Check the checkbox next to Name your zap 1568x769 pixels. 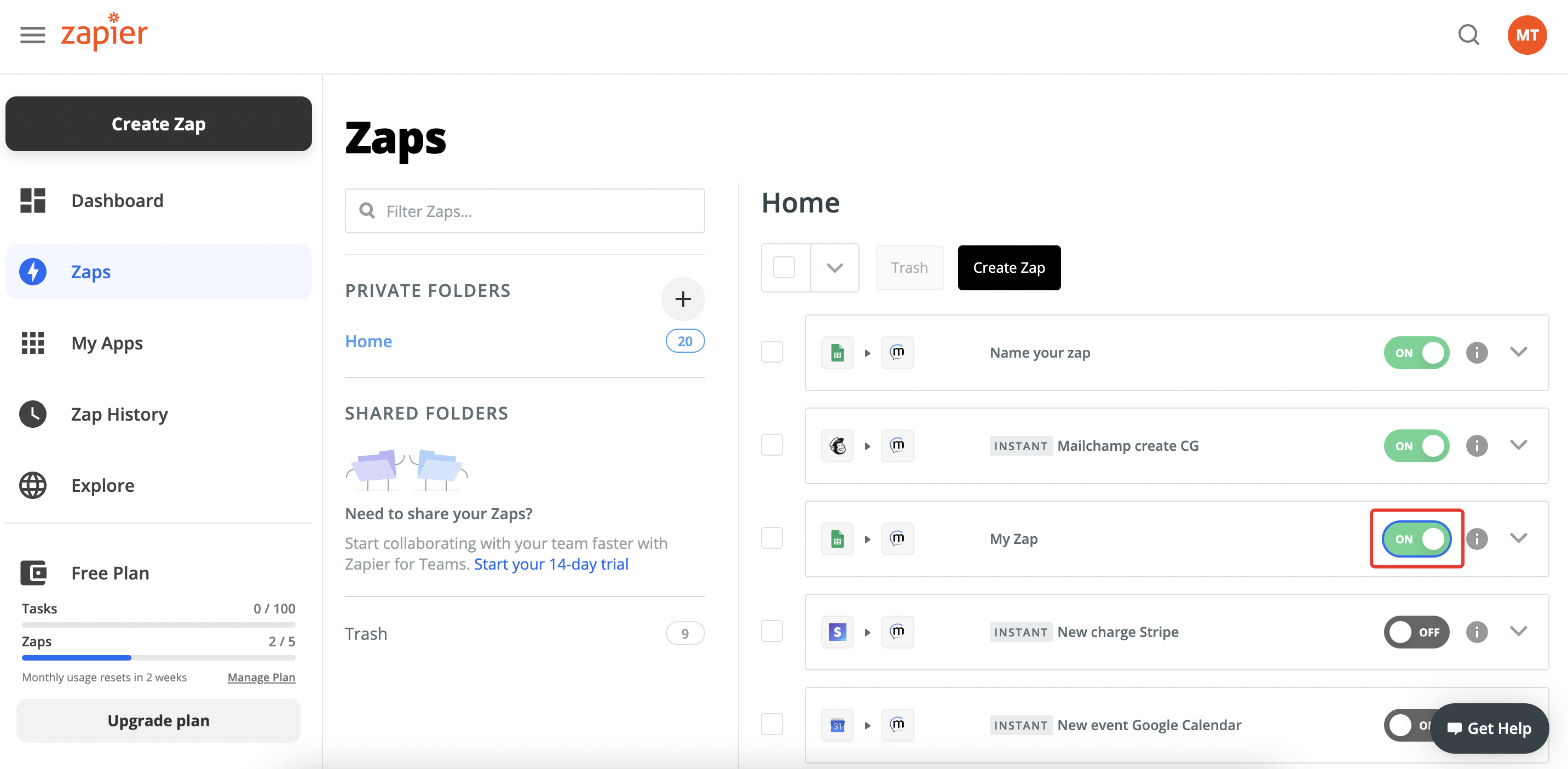pos(772,352)
